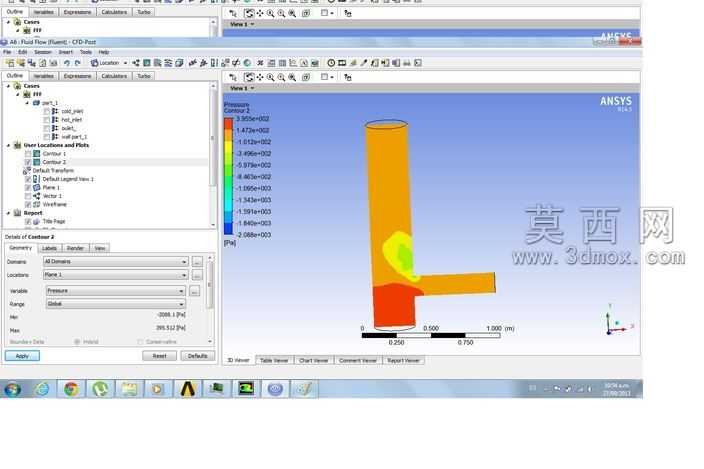Open Google Chrome from the taskbar
Screen dimensions: 704x469
click(71, 389)
